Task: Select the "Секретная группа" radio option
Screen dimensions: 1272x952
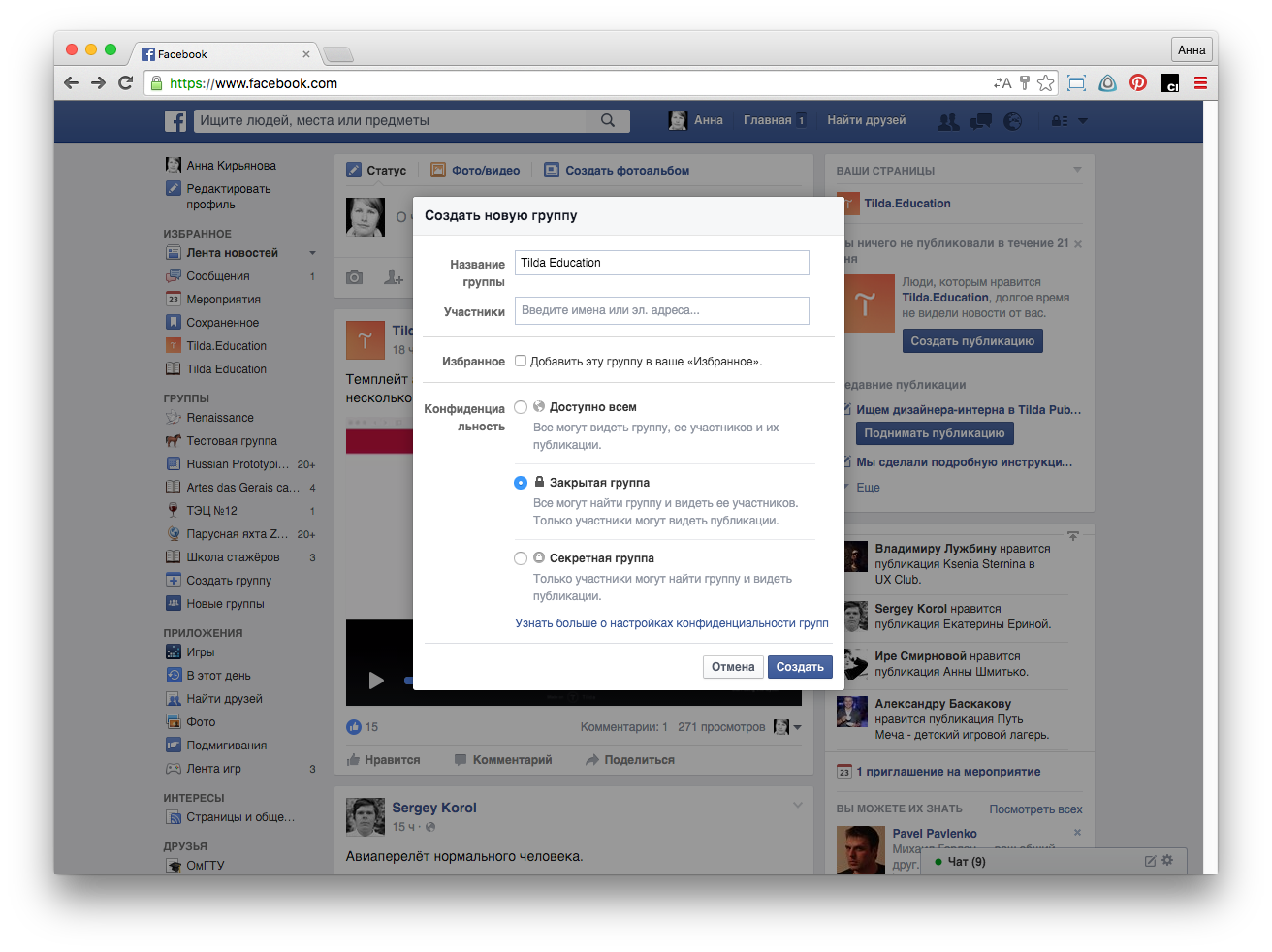Action: (x=521, y=558)
